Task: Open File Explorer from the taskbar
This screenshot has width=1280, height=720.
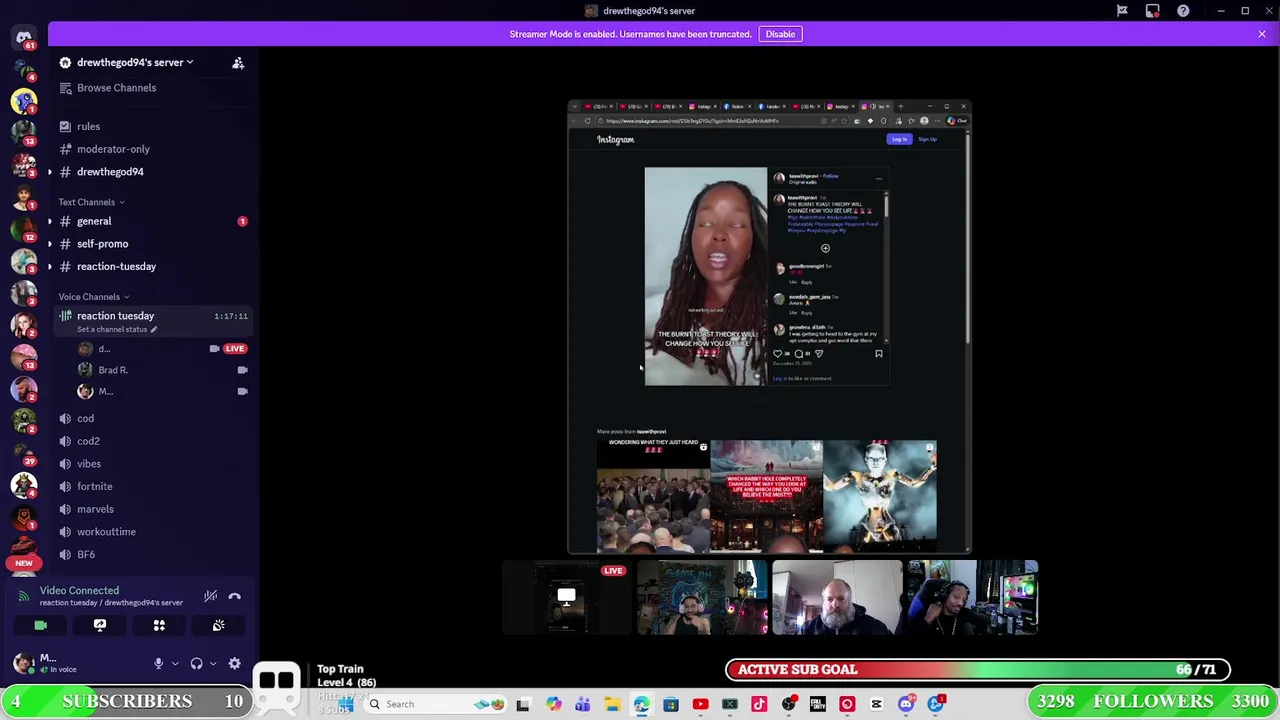Action: pyautogui.click(x=612, y=704)
